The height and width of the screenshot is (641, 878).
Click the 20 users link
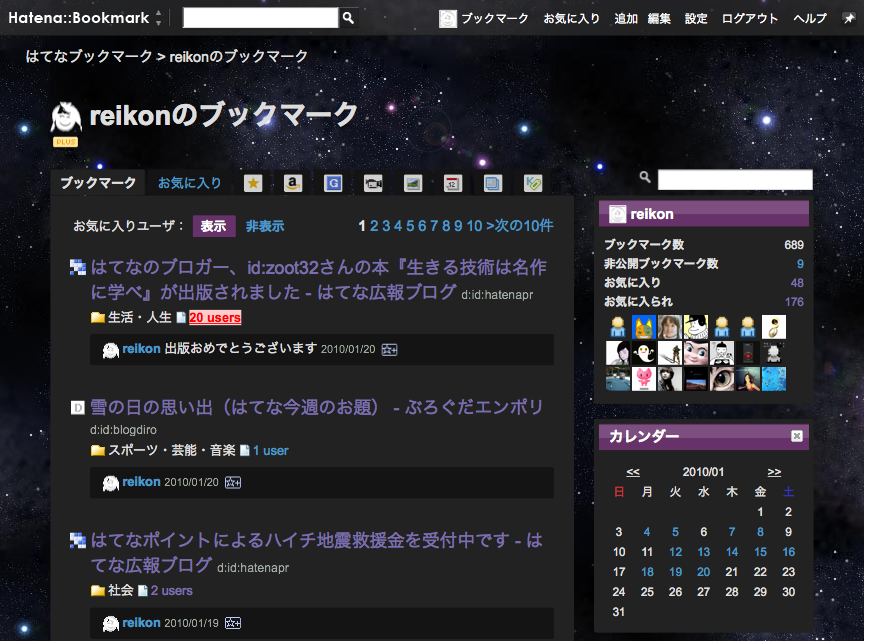[215, 317]
